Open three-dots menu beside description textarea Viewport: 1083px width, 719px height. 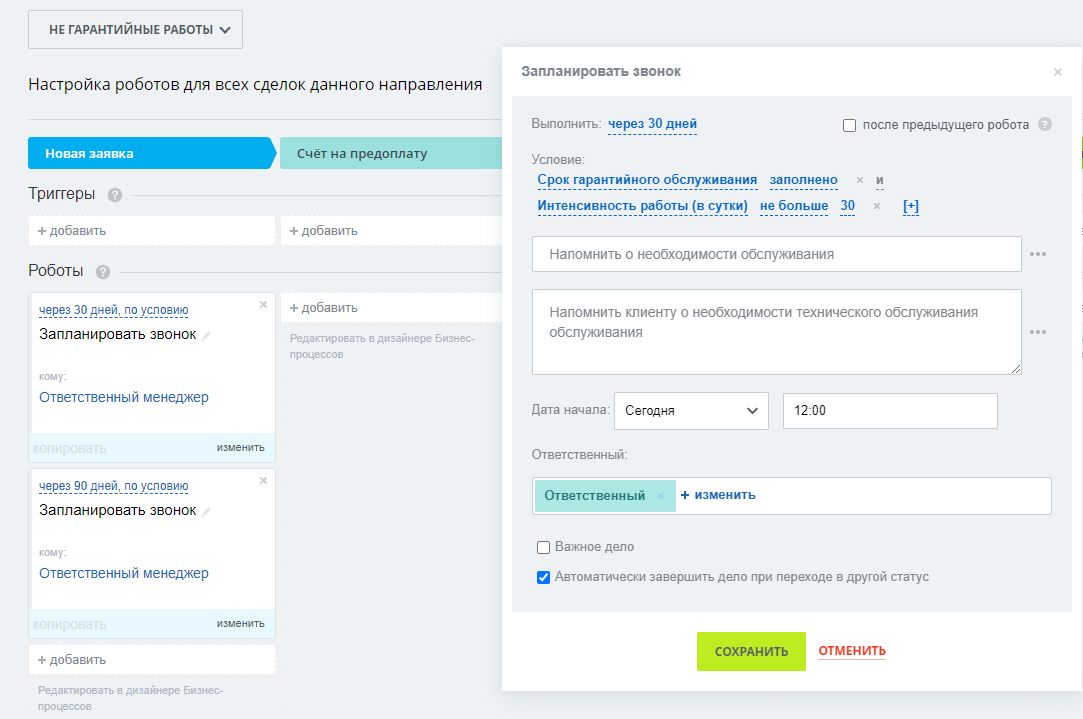point(1038,332)
